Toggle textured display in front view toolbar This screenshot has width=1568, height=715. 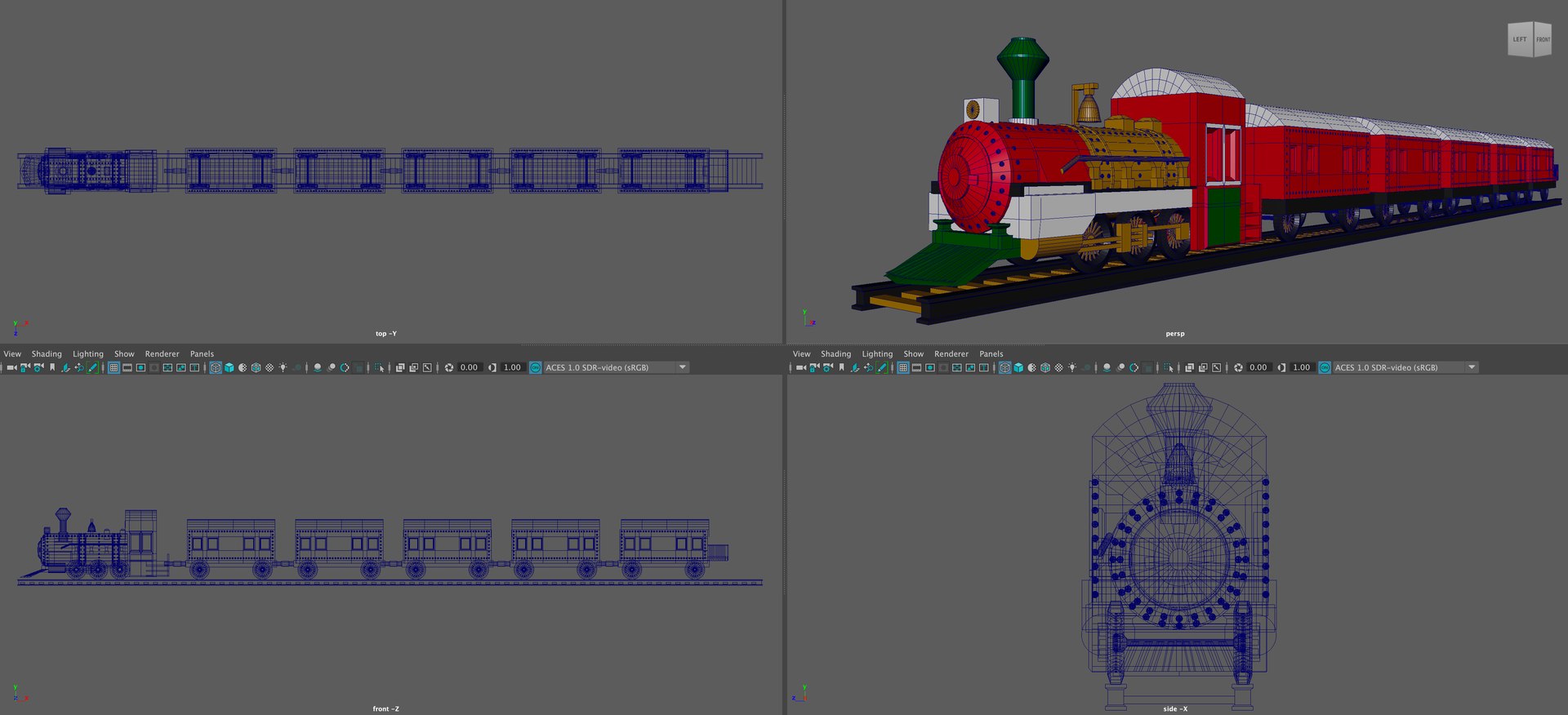[269, 367]
